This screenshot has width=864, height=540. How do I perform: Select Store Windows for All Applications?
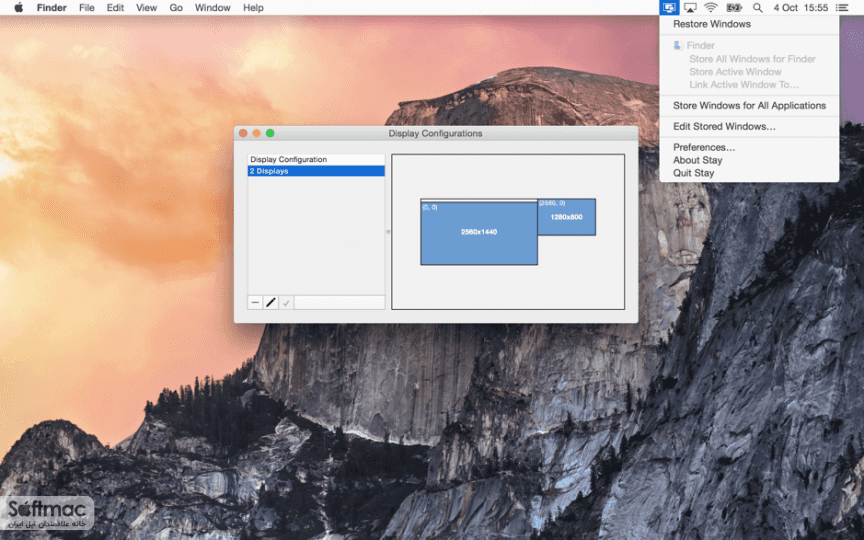point(749,106)
